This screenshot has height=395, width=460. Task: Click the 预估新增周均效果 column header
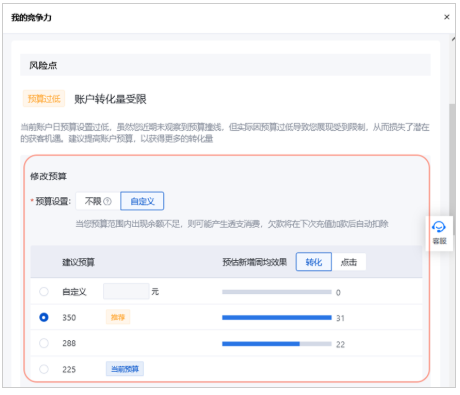(255, 262)
